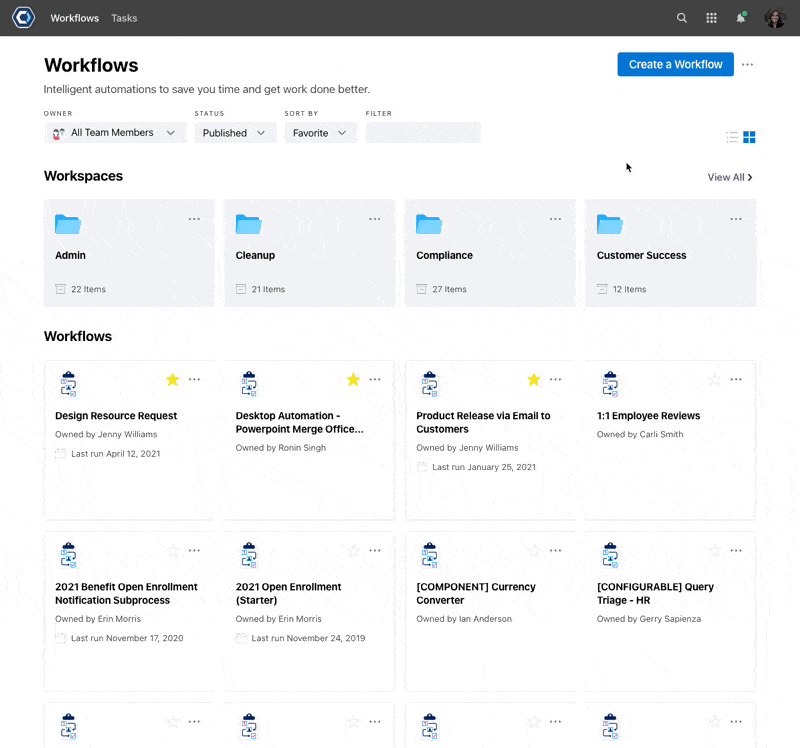
Task: Open Product Release card more options
Action: coord(556,379)
